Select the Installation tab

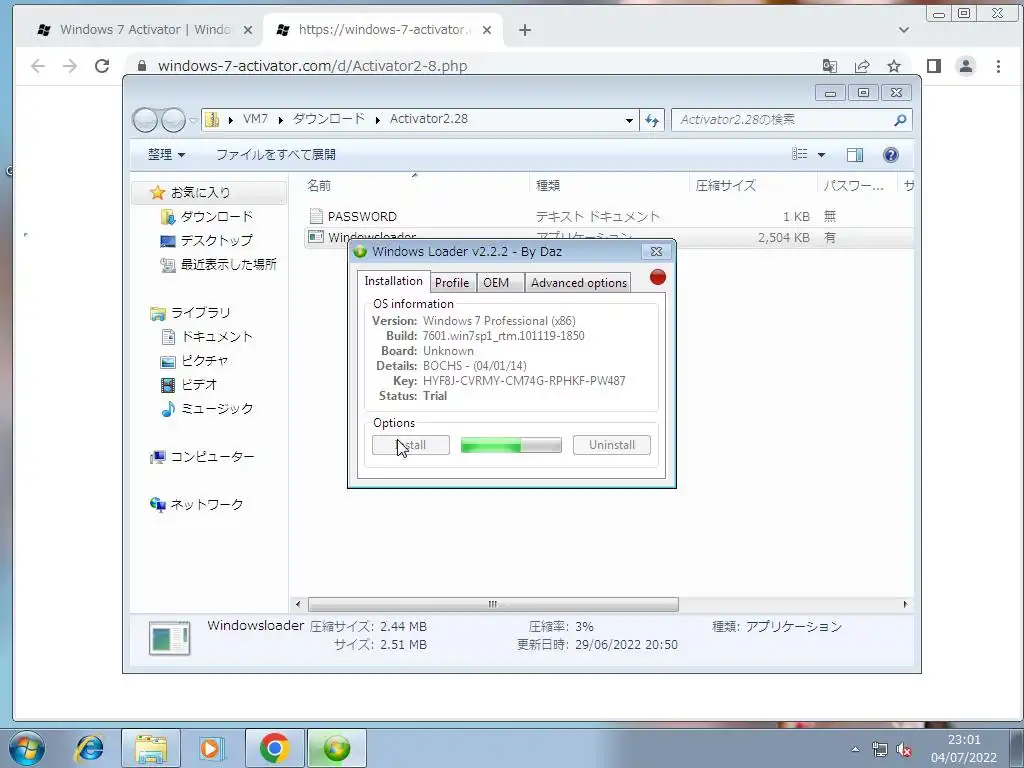(x=394, y=281)
